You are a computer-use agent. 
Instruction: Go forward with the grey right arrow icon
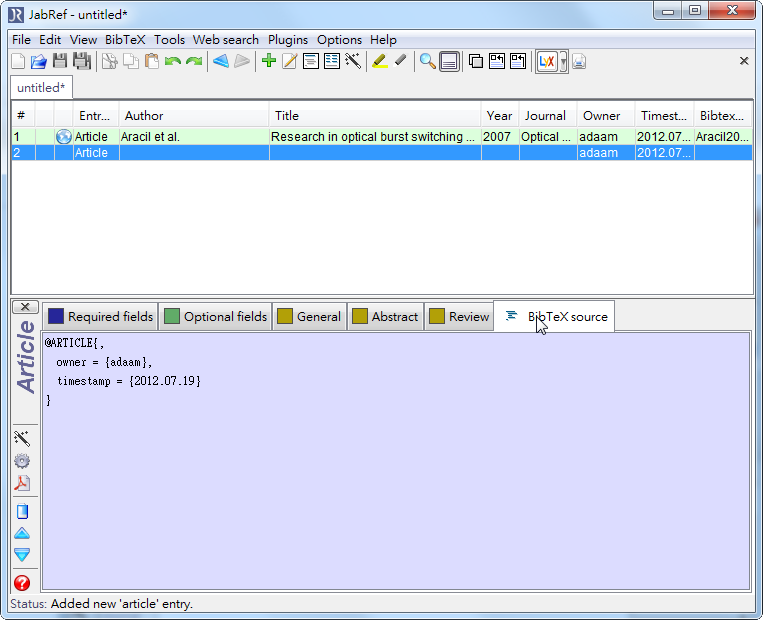coord(242,61)
